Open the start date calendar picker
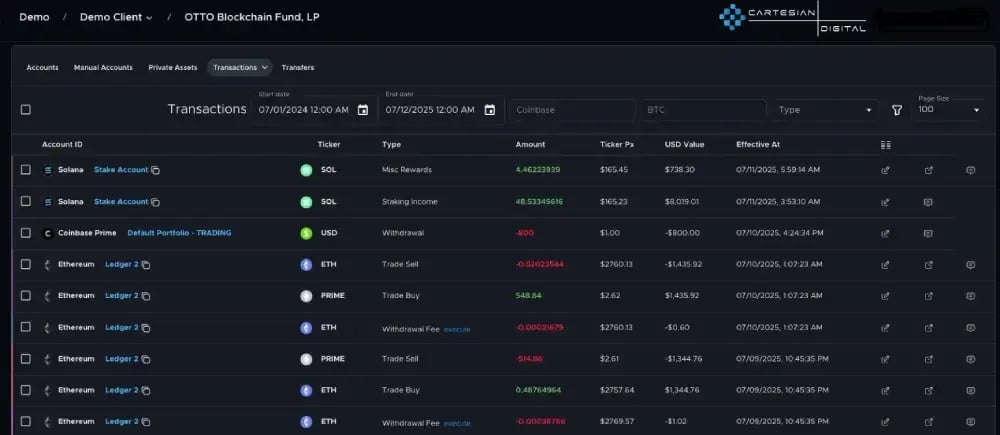Screen dimensions: 1000x435 363,110
